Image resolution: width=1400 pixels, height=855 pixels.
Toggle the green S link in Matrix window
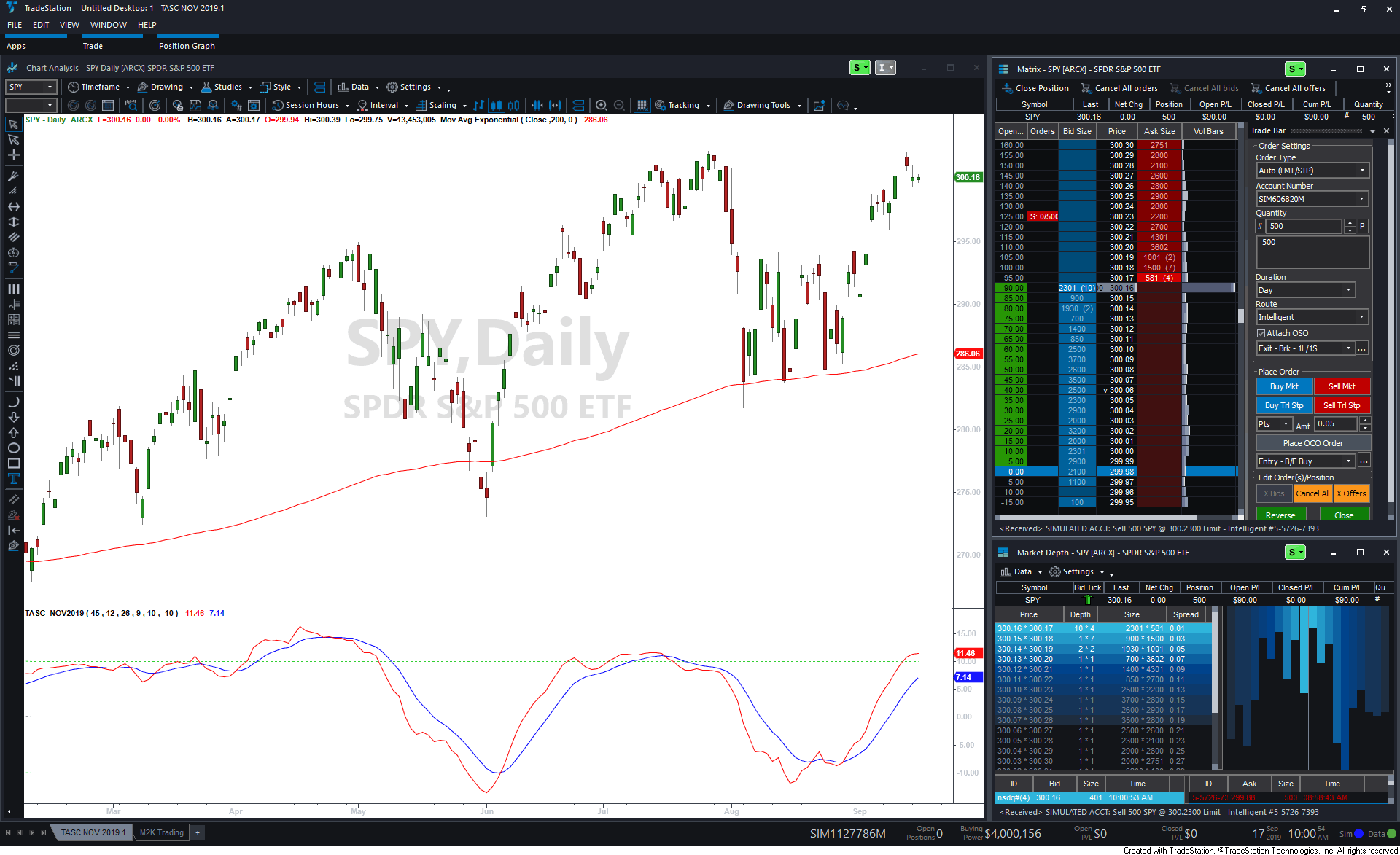coord(1295,69)
